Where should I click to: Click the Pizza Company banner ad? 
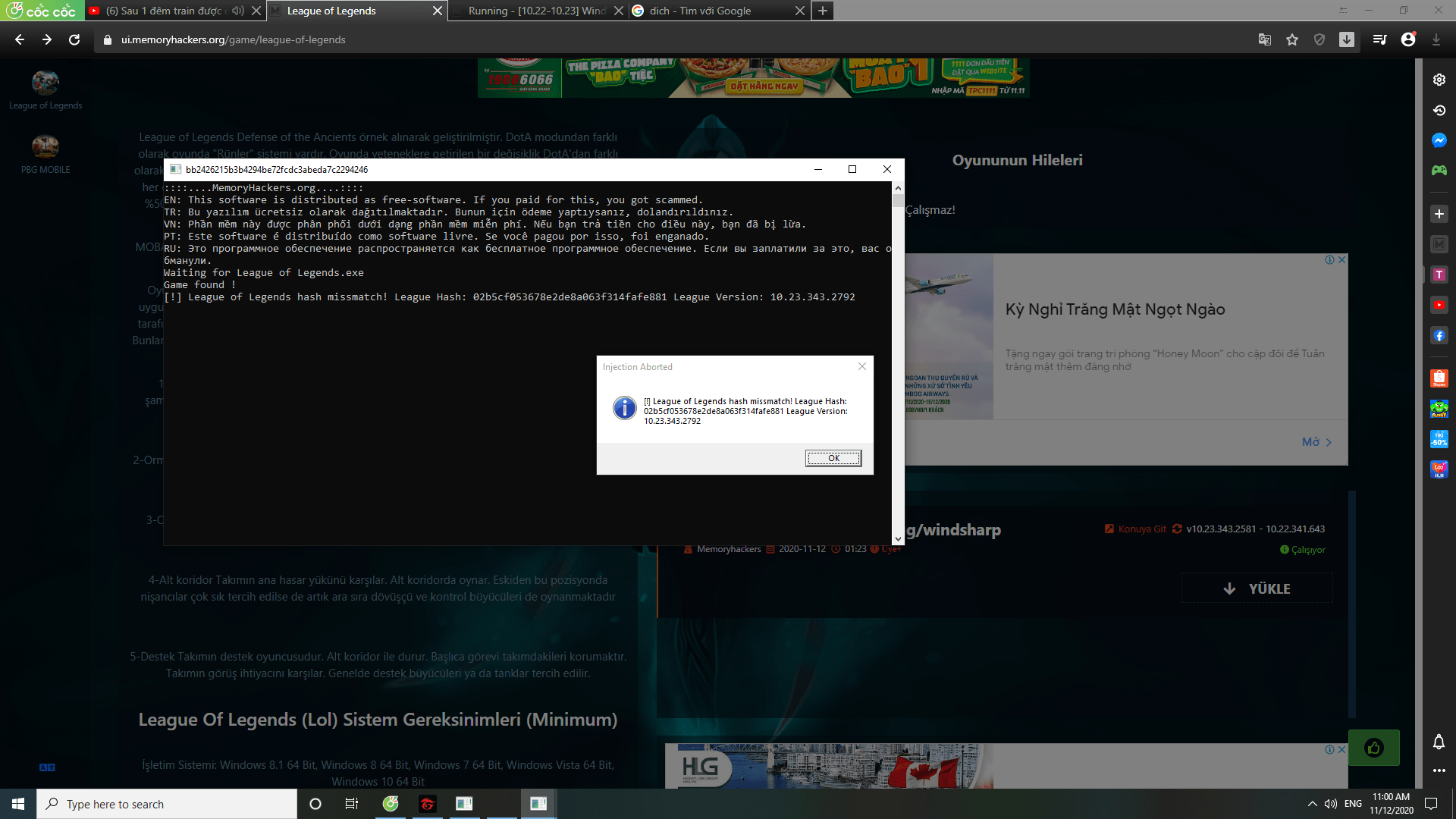pos(753,78)
